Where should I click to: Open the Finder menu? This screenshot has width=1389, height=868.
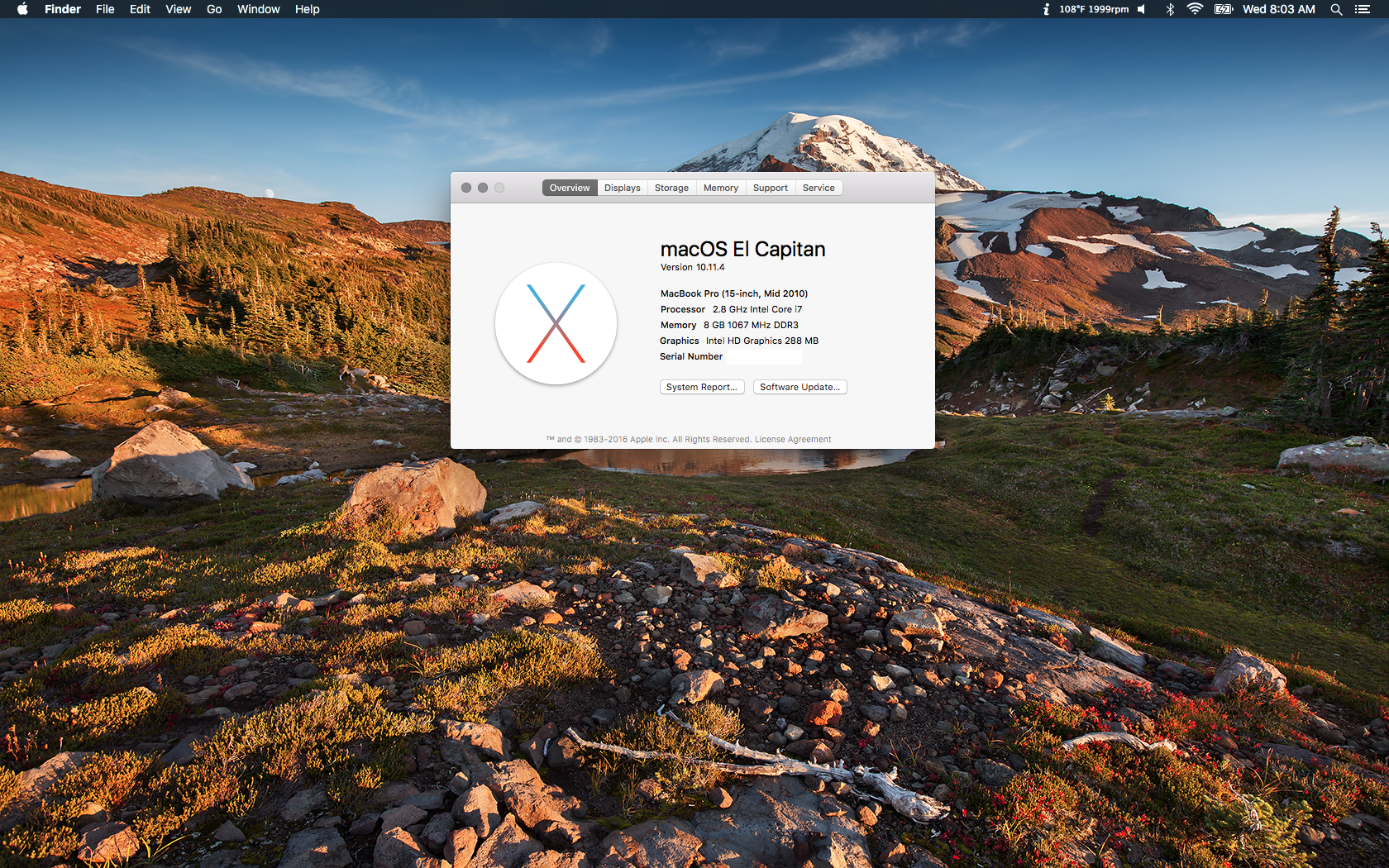pyautogui.click(x=63, y=9)
